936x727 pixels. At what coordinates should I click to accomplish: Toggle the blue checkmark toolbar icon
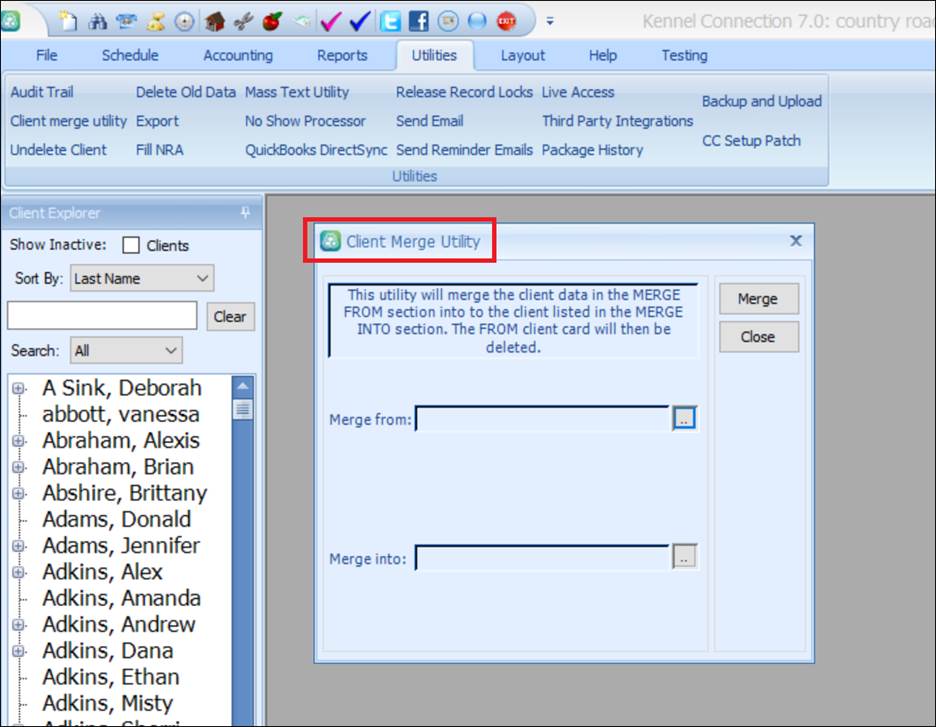[359, 19]
